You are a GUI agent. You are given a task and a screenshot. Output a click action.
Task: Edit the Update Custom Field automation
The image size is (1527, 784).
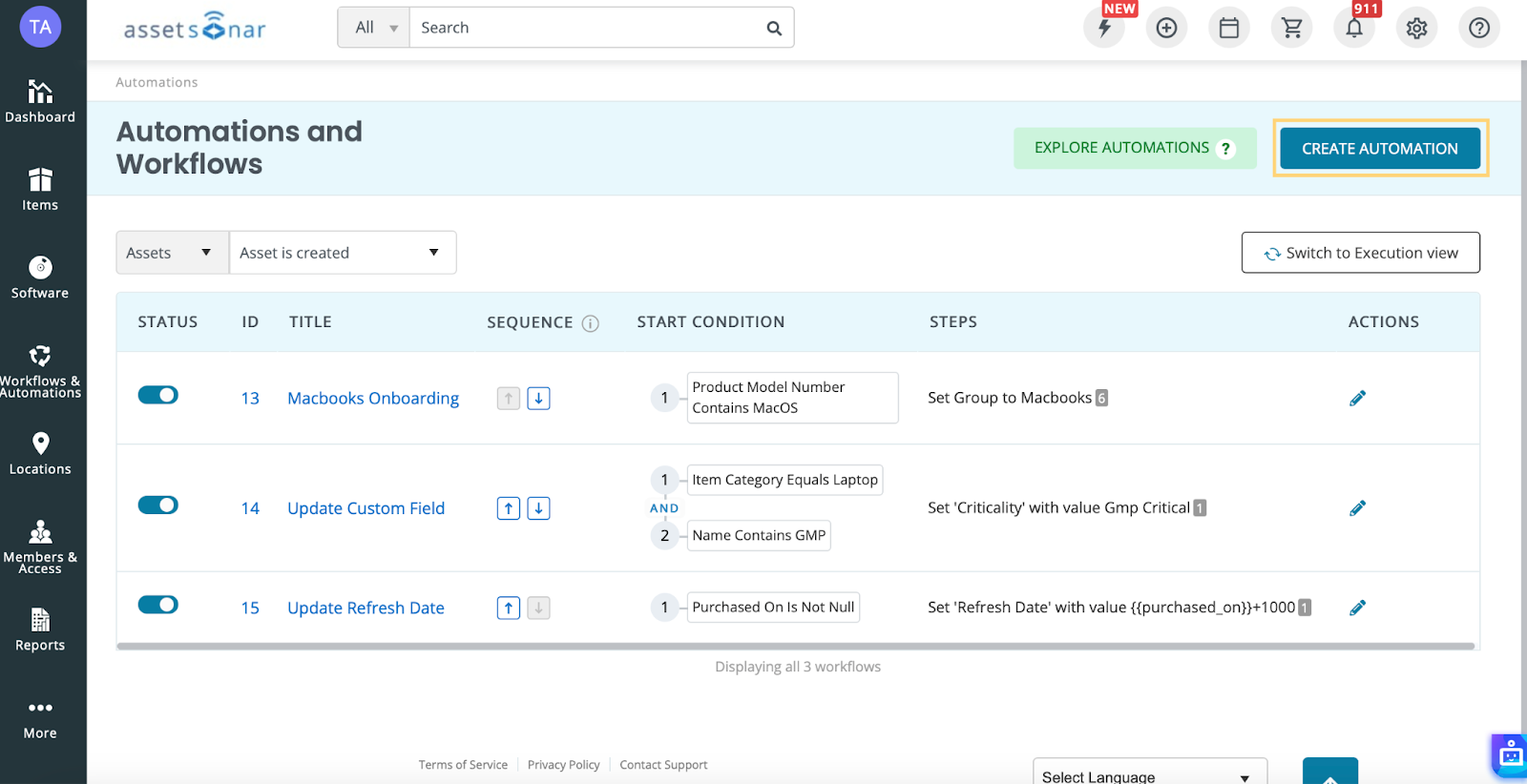tap(1357, 507)
